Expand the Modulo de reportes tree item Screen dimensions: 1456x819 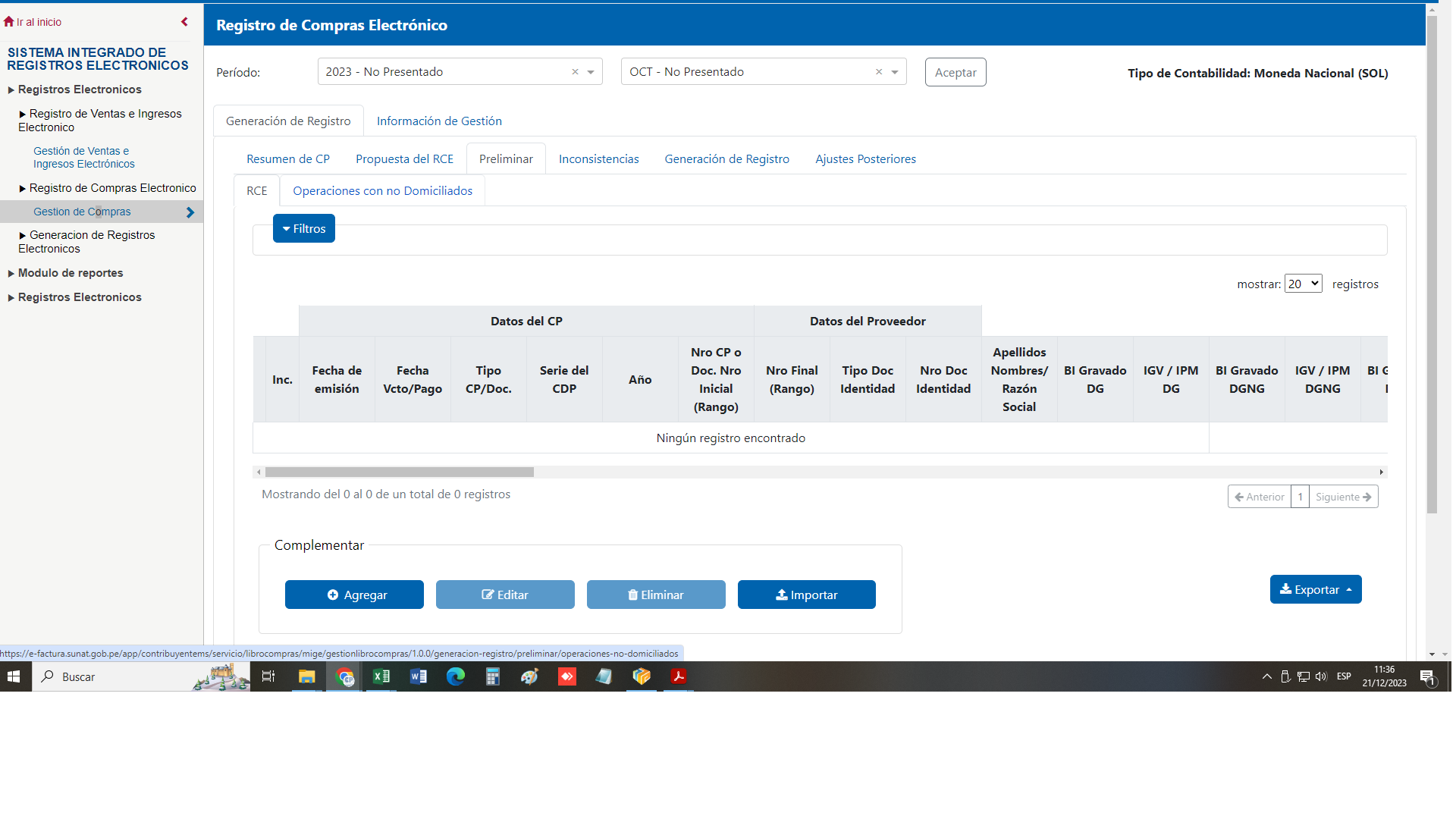coord(70,273)
